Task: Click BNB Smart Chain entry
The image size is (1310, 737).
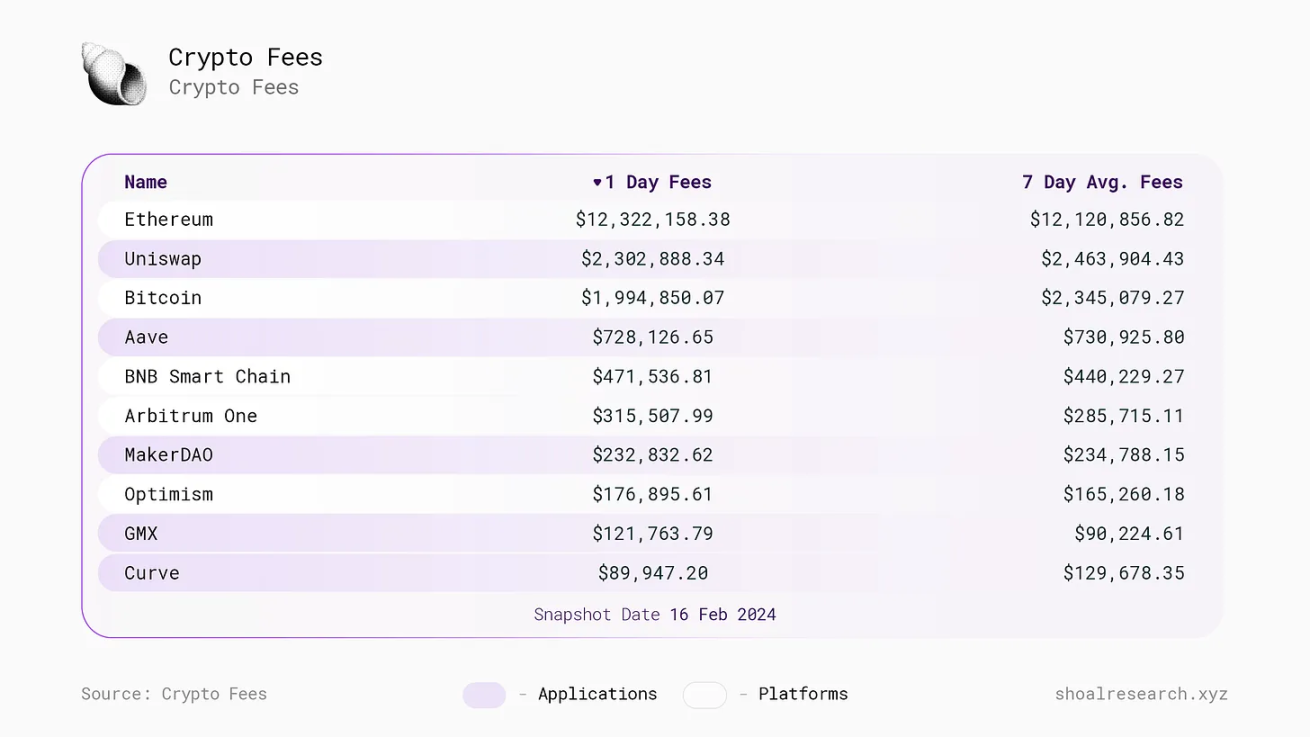Action: pos(207,377)
